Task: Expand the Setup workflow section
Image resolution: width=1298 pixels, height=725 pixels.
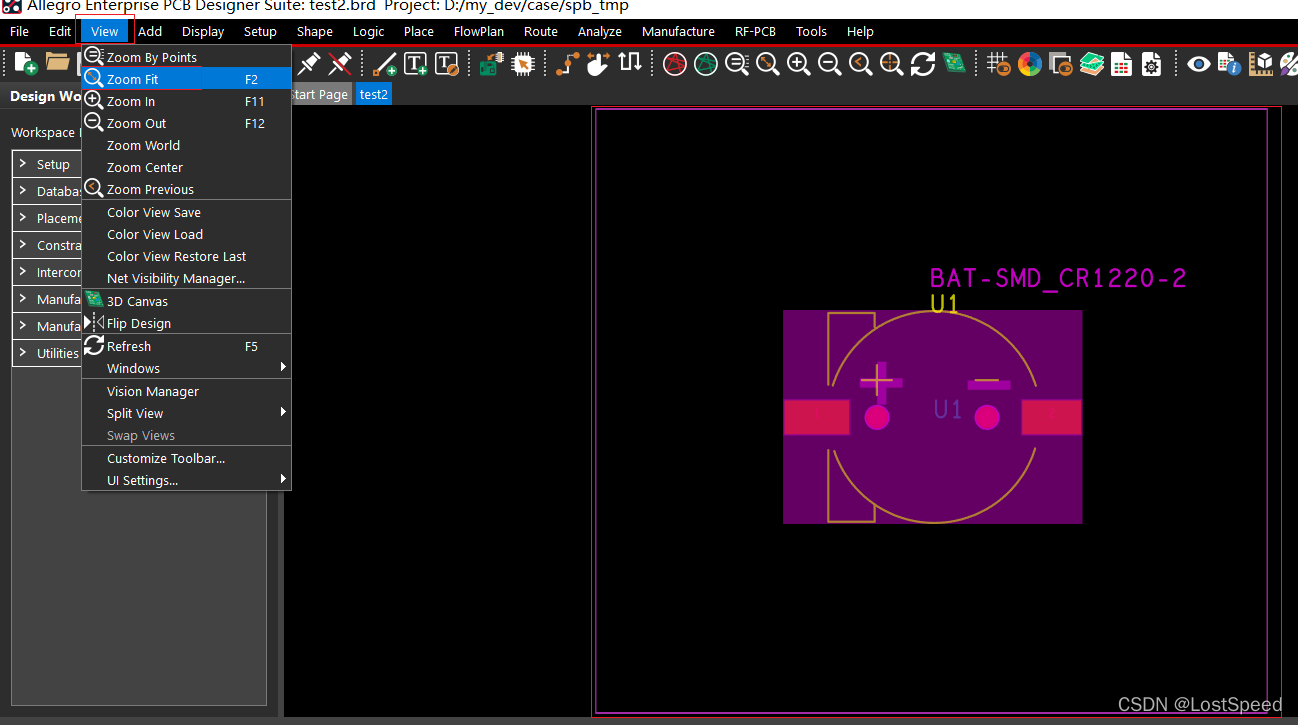Action: (x=53, y=164)
